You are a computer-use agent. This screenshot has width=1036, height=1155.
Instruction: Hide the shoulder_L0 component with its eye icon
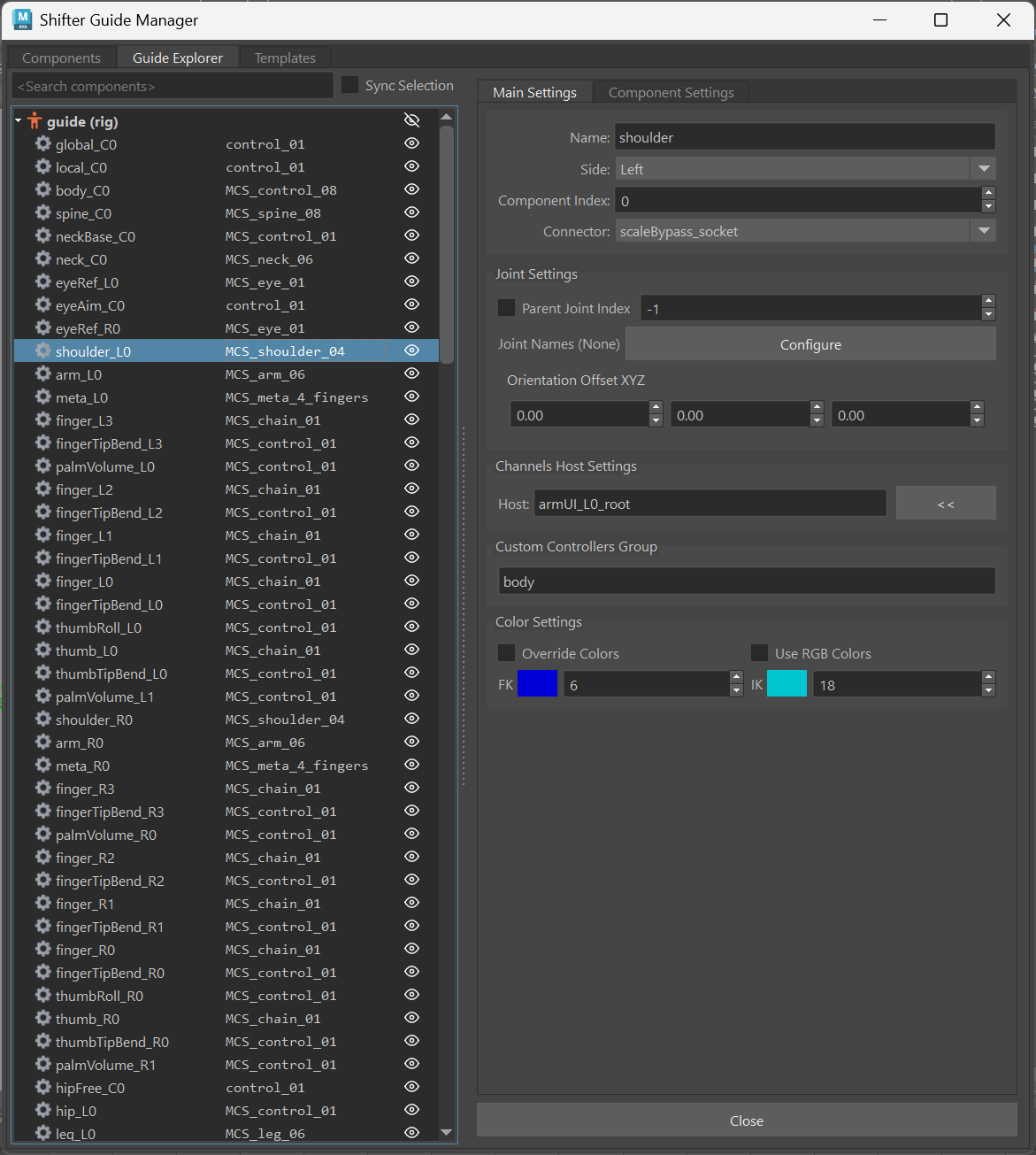coord(411,350)
